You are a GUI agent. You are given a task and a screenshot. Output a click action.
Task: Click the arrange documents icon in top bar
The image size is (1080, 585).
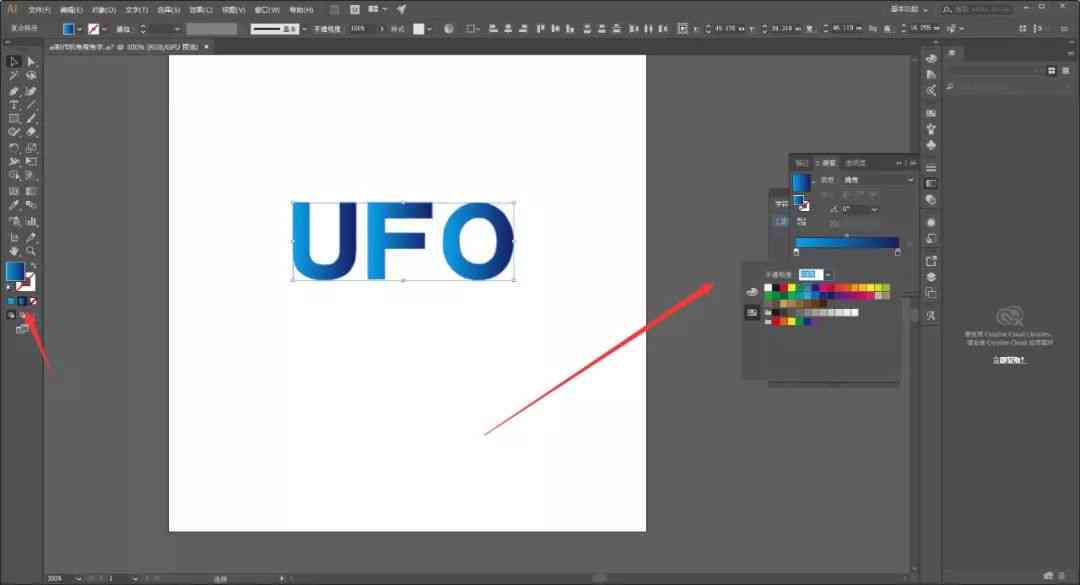375,10
